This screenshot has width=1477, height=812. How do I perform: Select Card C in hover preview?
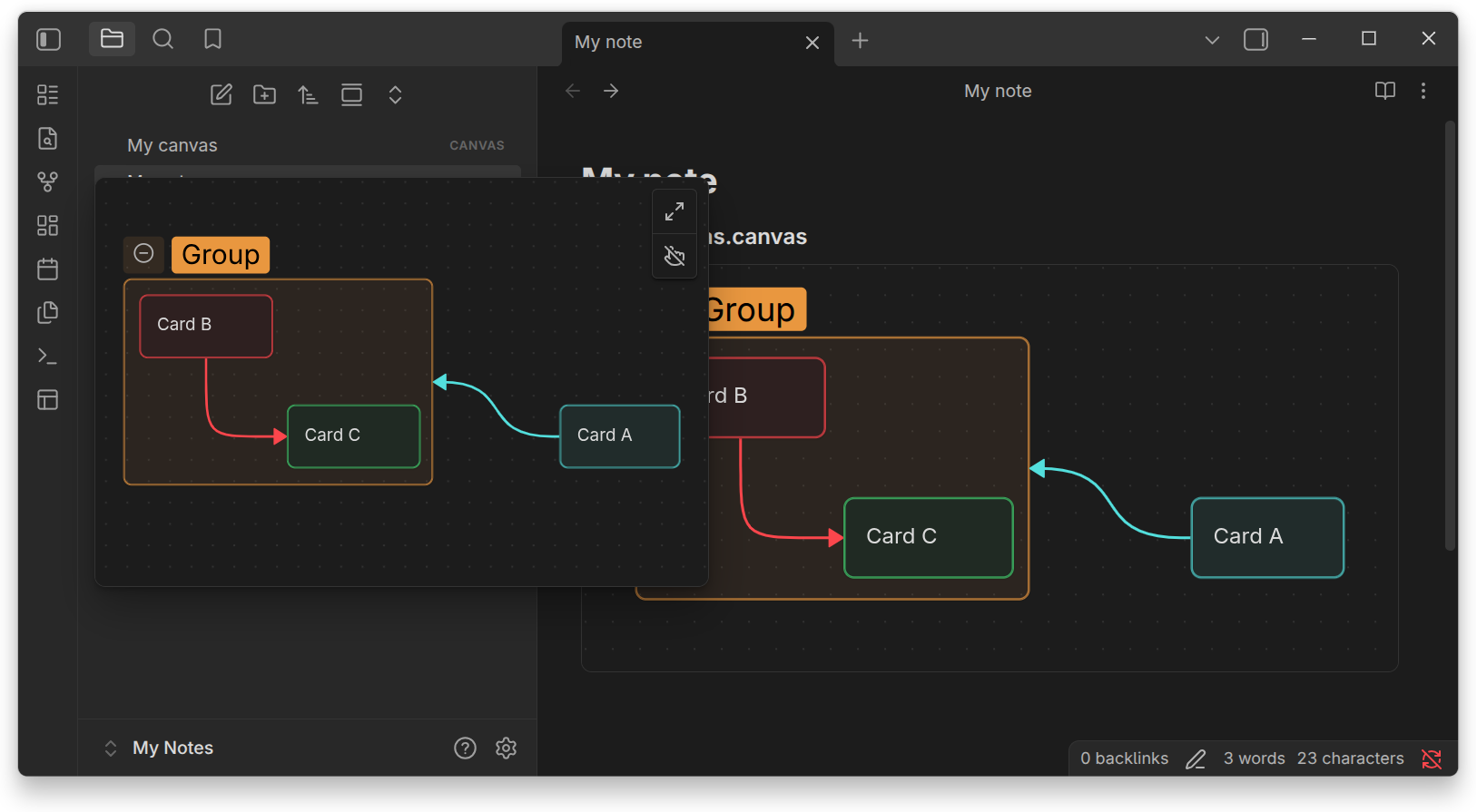click(354, 436)
